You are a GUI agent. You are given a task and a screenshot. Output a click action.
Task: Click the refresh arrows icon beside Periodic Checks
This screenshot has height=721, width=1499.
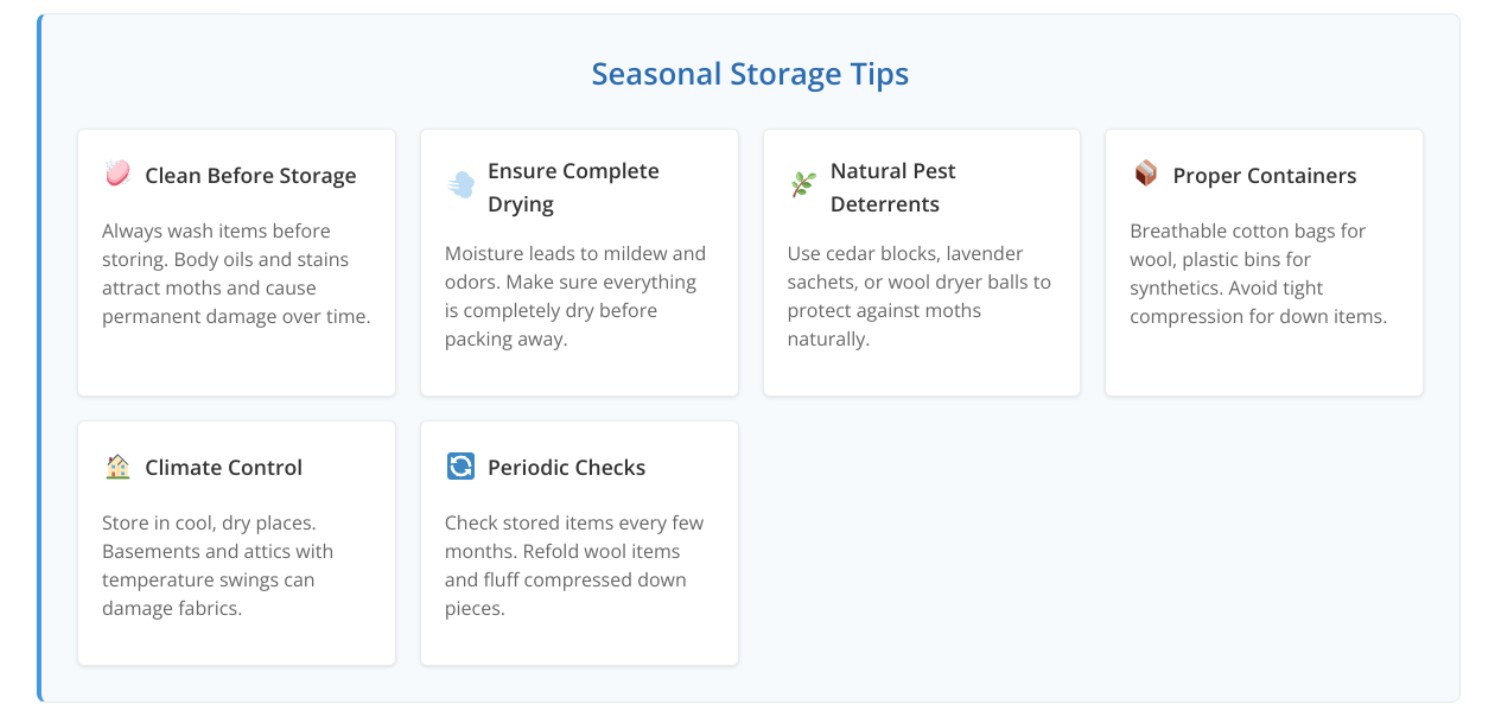[x=461, y=466]
